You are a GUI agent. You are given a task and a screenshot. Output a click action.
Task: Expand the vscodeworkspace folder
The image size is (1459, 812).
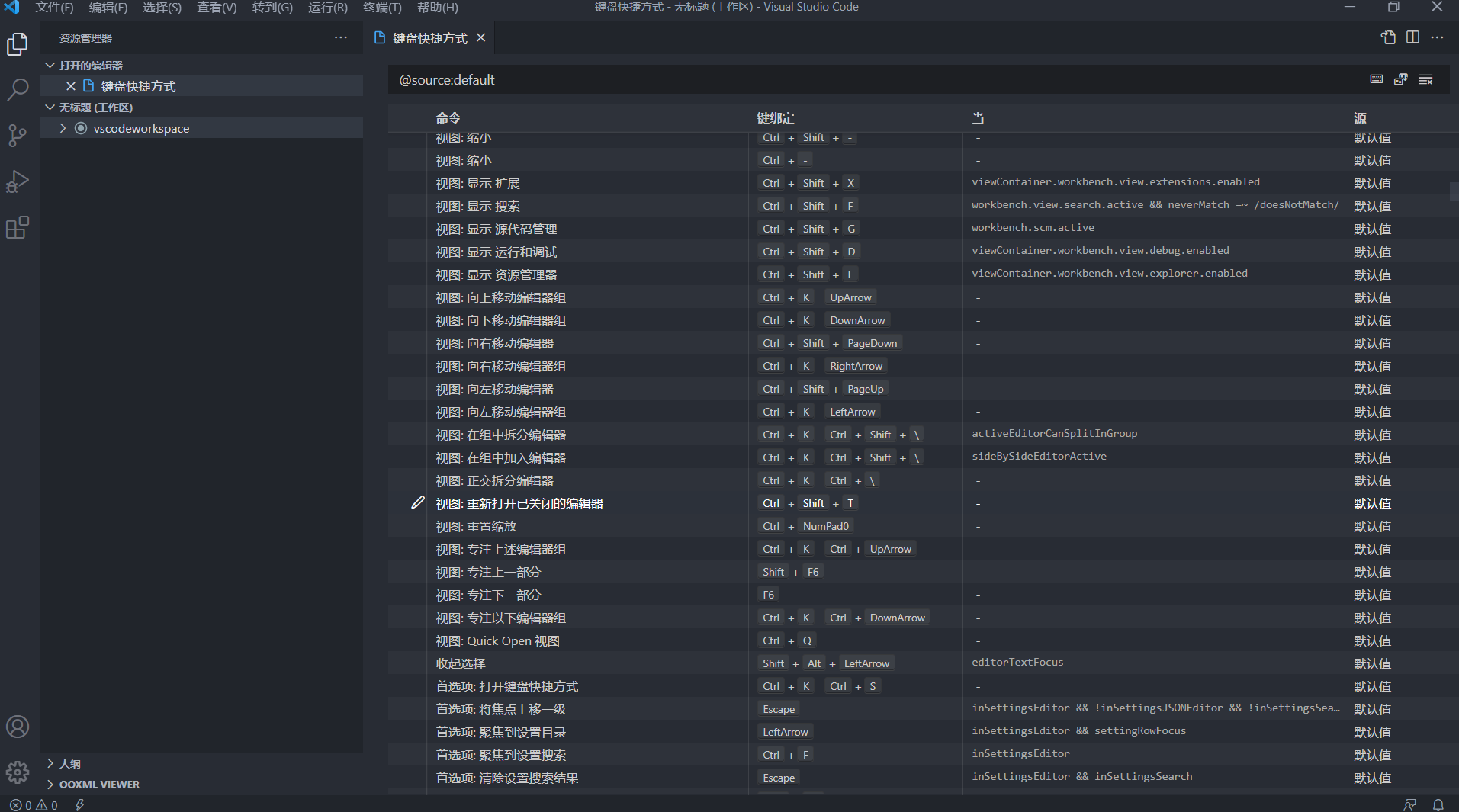(x=202, y=128)
